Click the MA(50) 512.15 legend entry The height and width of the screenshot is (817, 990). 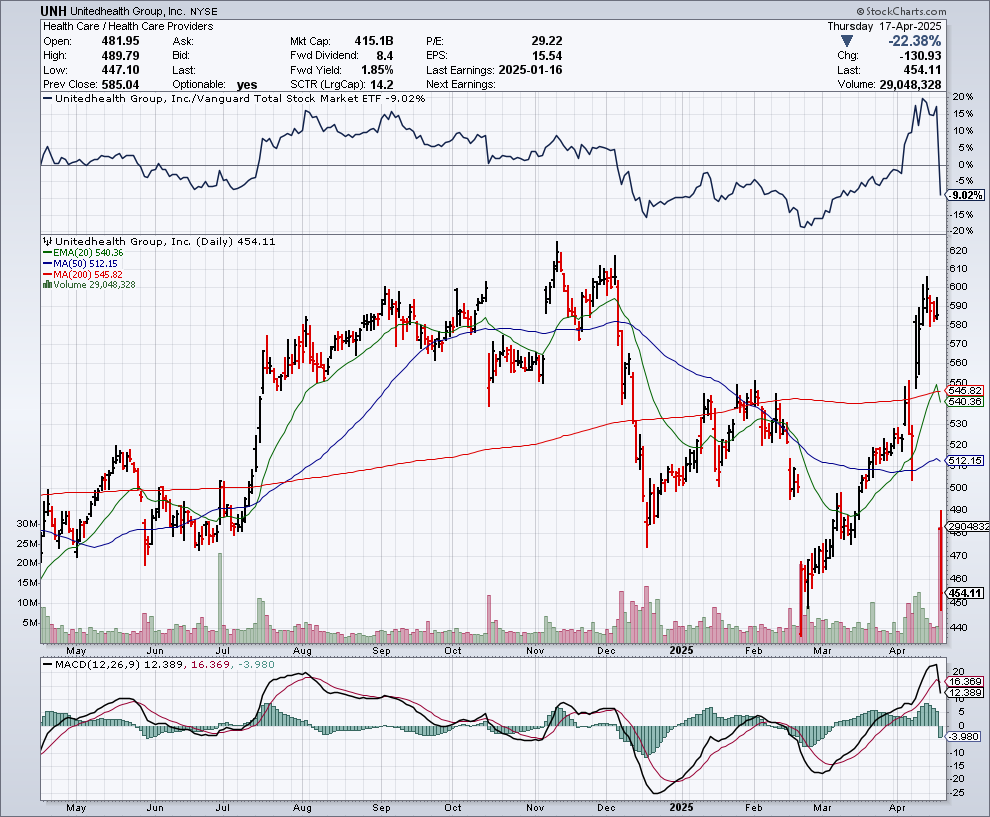(x=80, y=263)
